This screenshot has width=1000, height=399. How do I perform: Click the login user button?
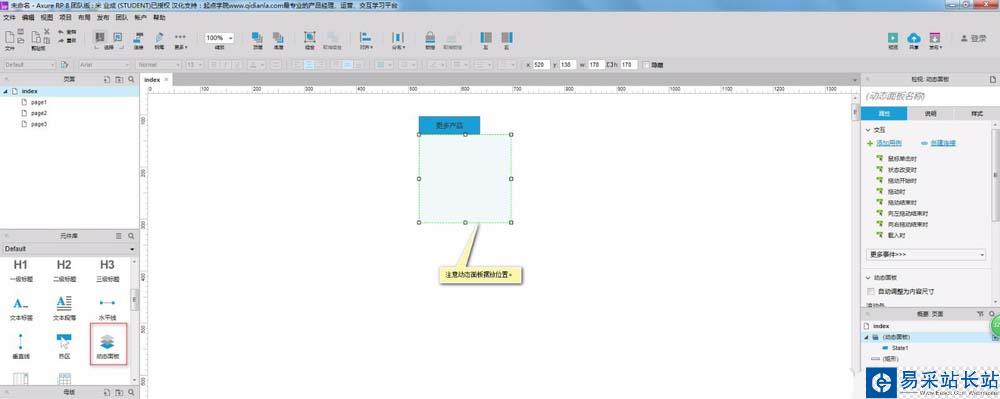[x=974, y=38]
